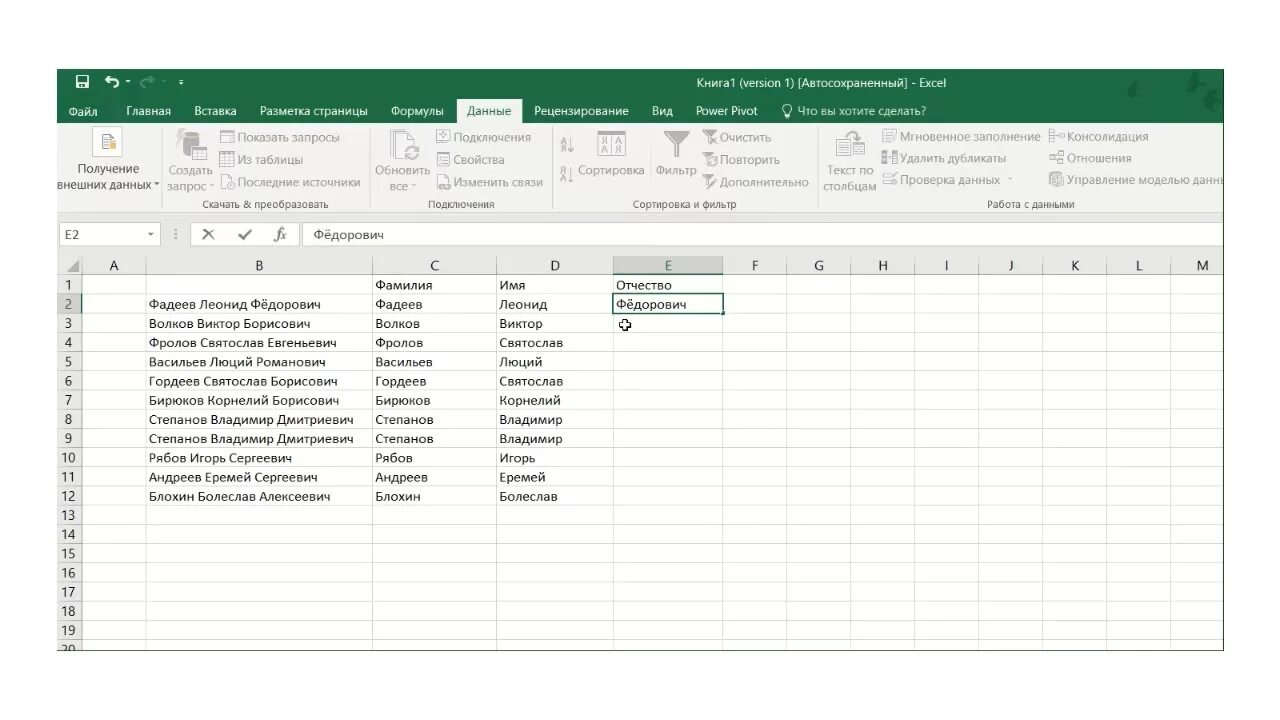Click cell Блохин Болеслав Алексеевич
1280x720 pixels.
tap(259, 496)
